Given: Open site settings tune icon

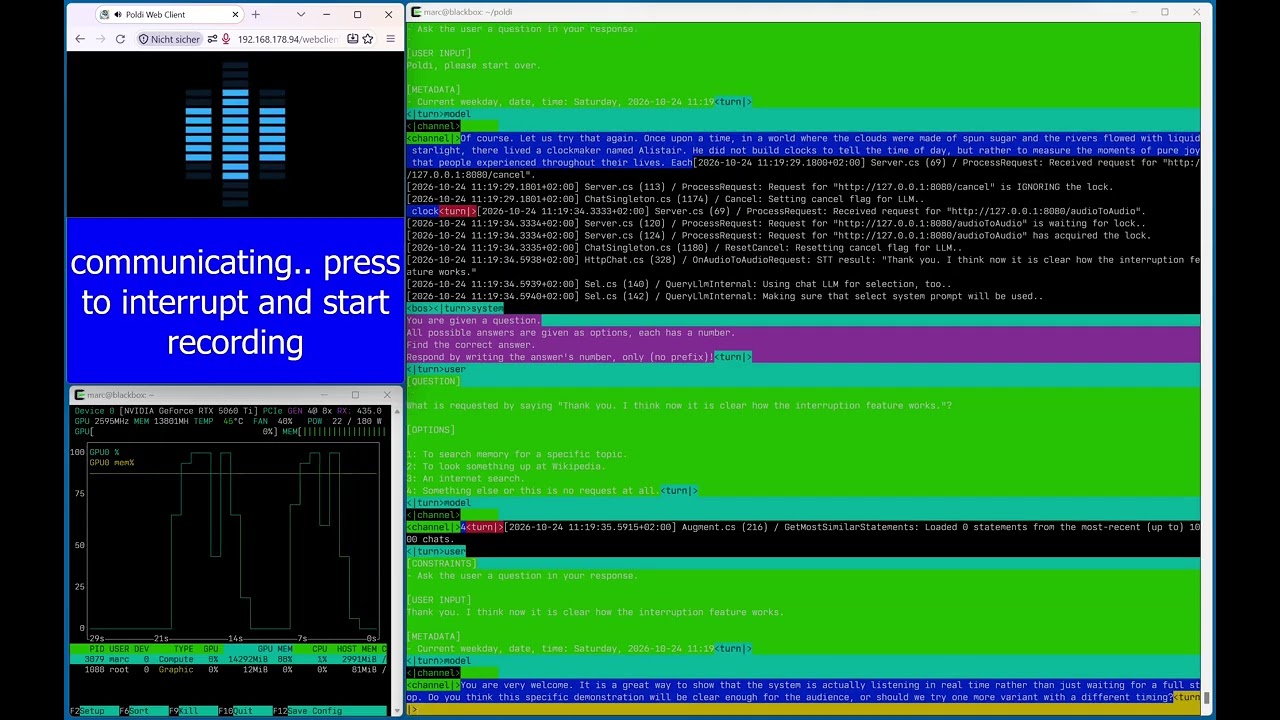Looking at the screenshot, I should click(x=212, y=39).
